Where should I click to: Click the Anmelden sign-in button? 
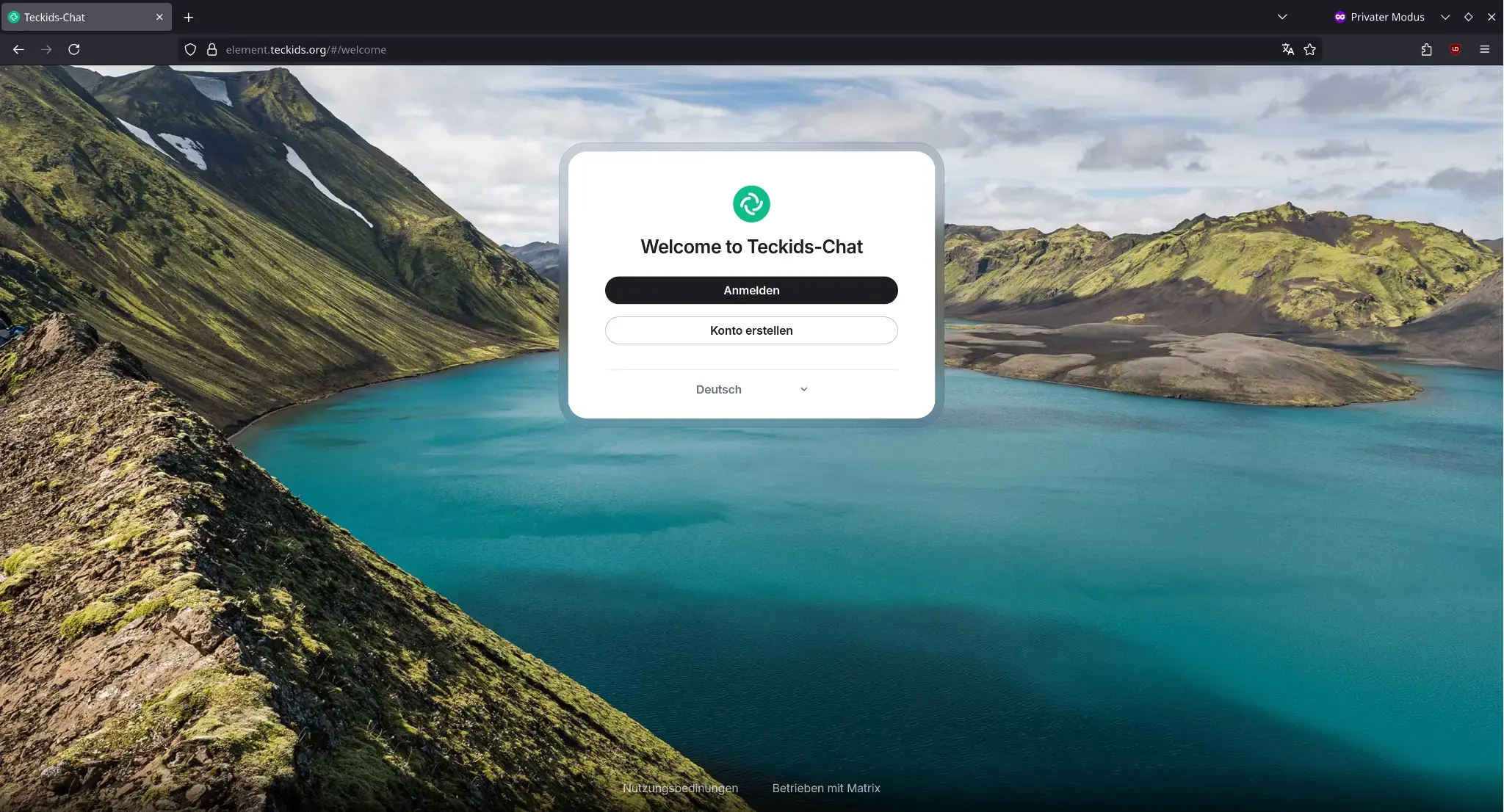pos(751,290)
